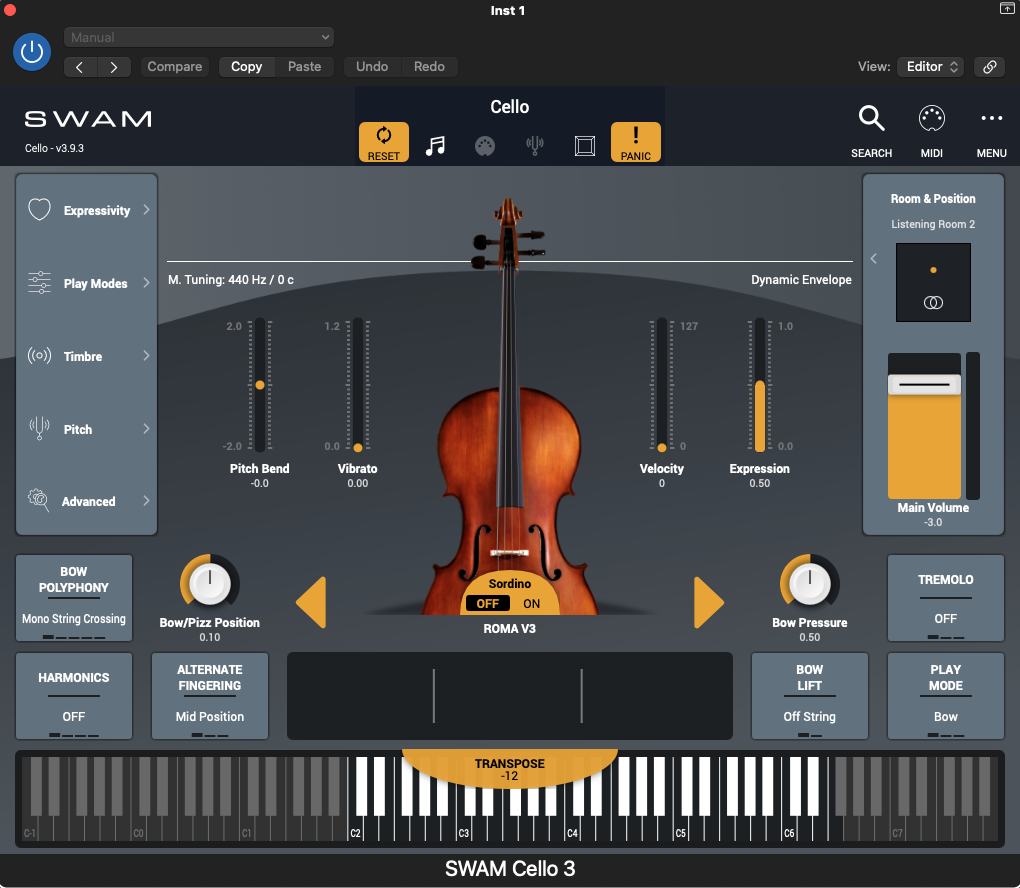
Task: Open Timbre menu label
Action: [x=83, y=356]
